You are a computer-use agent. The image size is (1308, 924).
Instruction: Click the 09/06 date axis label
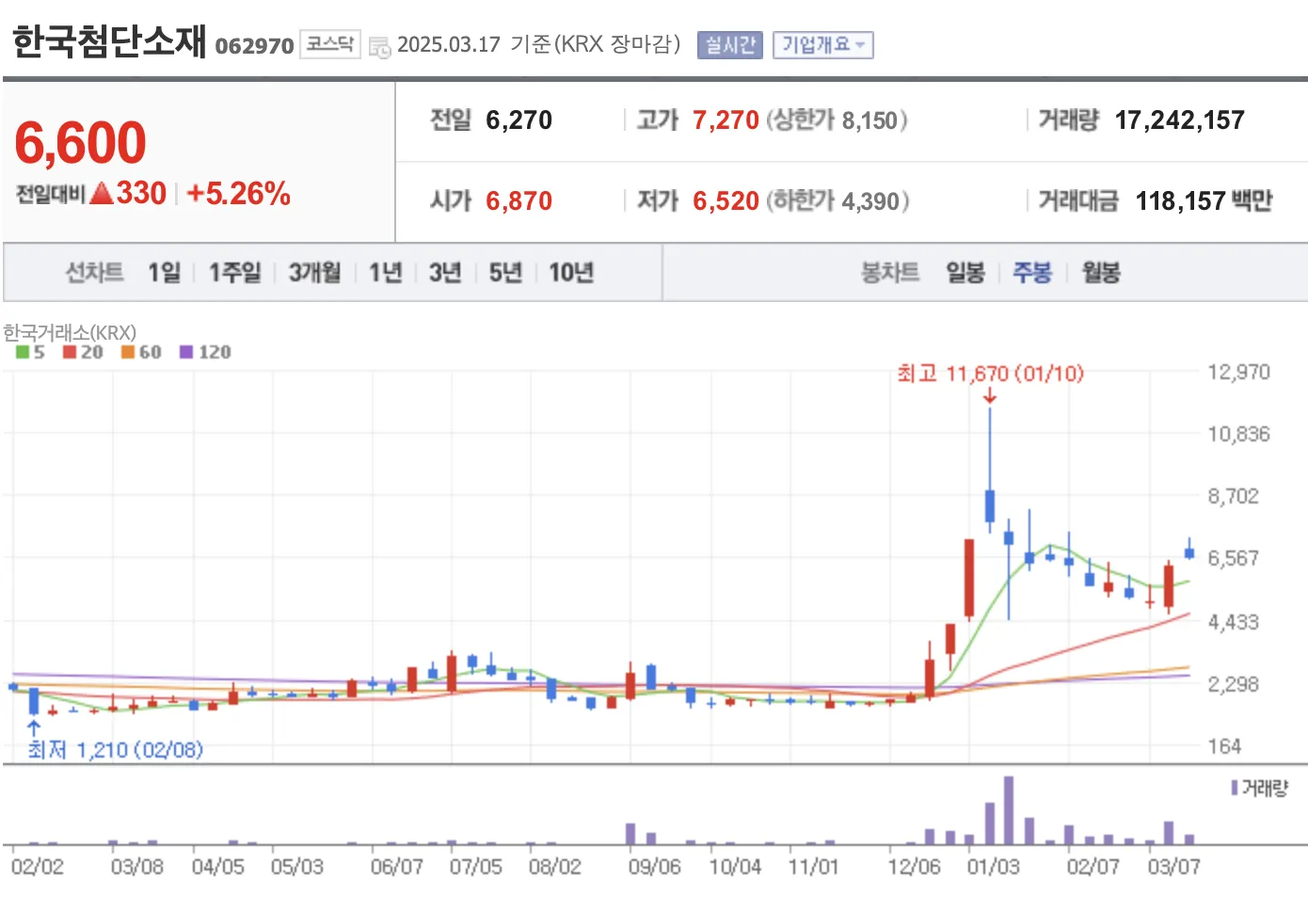tap(654, 867)
